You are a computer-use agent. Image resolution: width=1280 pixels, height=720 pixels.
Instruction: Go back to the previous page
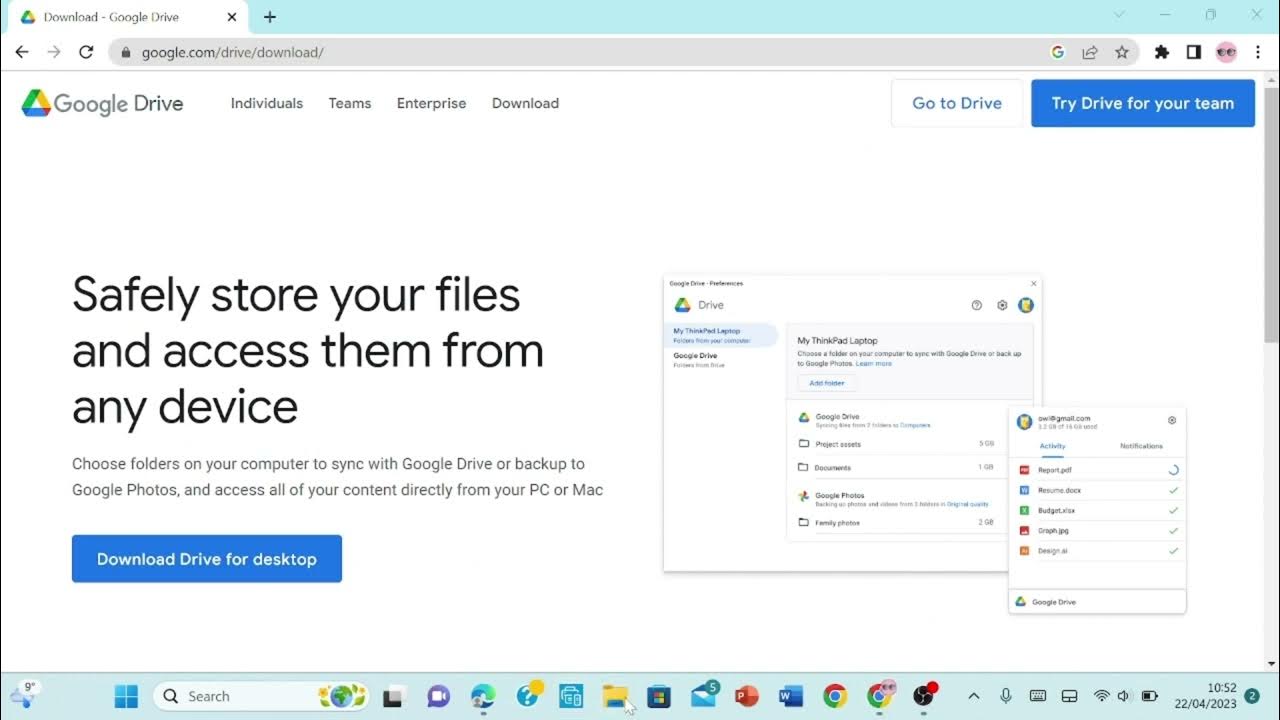(x=22, y=52)
